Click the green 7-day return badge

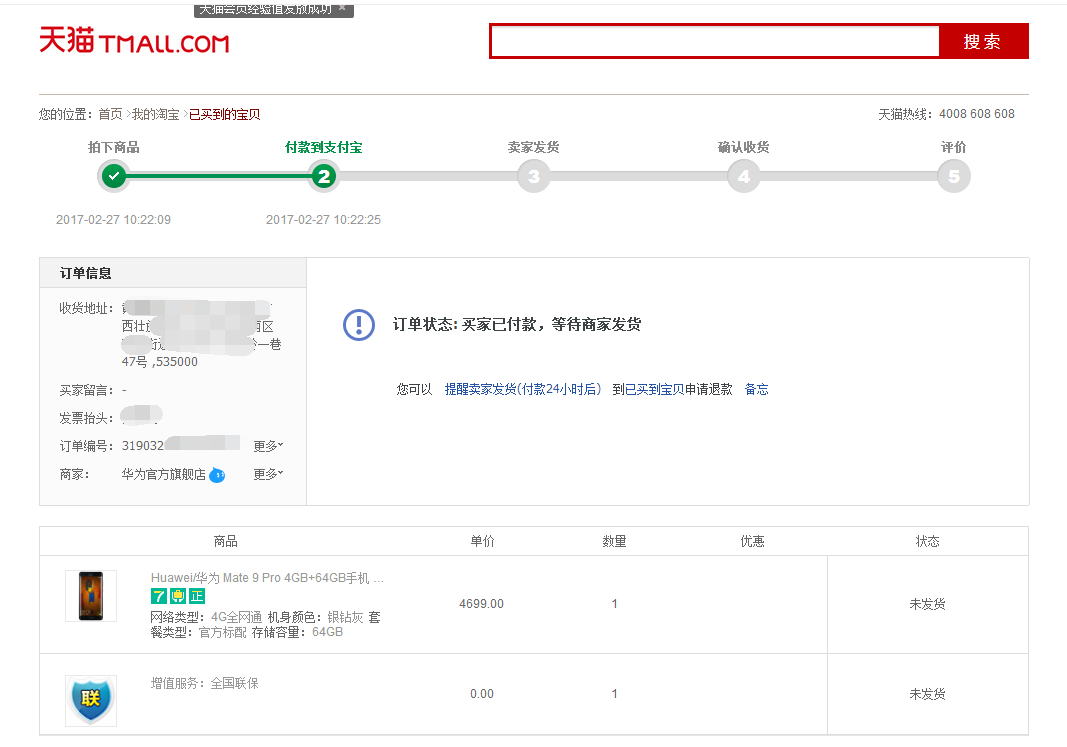point(159,596)
